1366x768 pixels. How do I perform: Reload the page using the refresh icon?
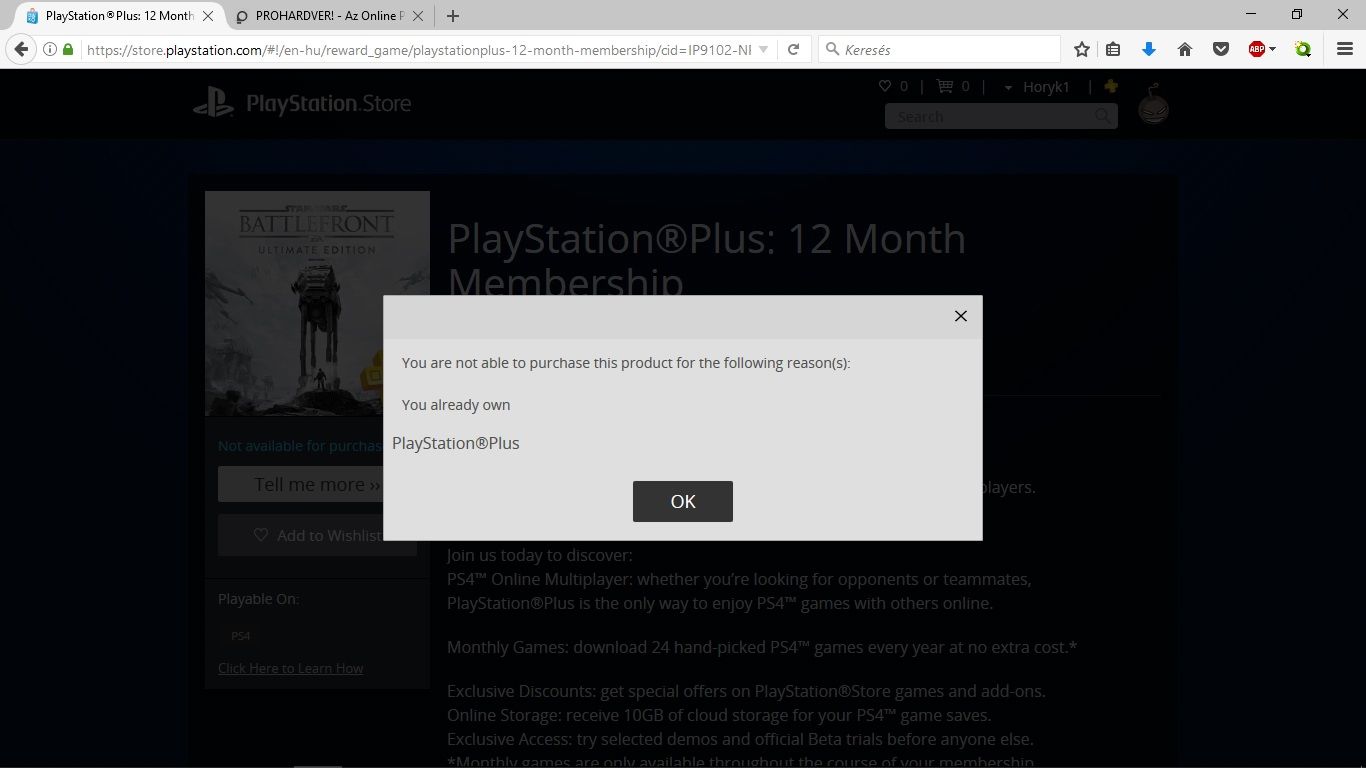click(794, 49)
